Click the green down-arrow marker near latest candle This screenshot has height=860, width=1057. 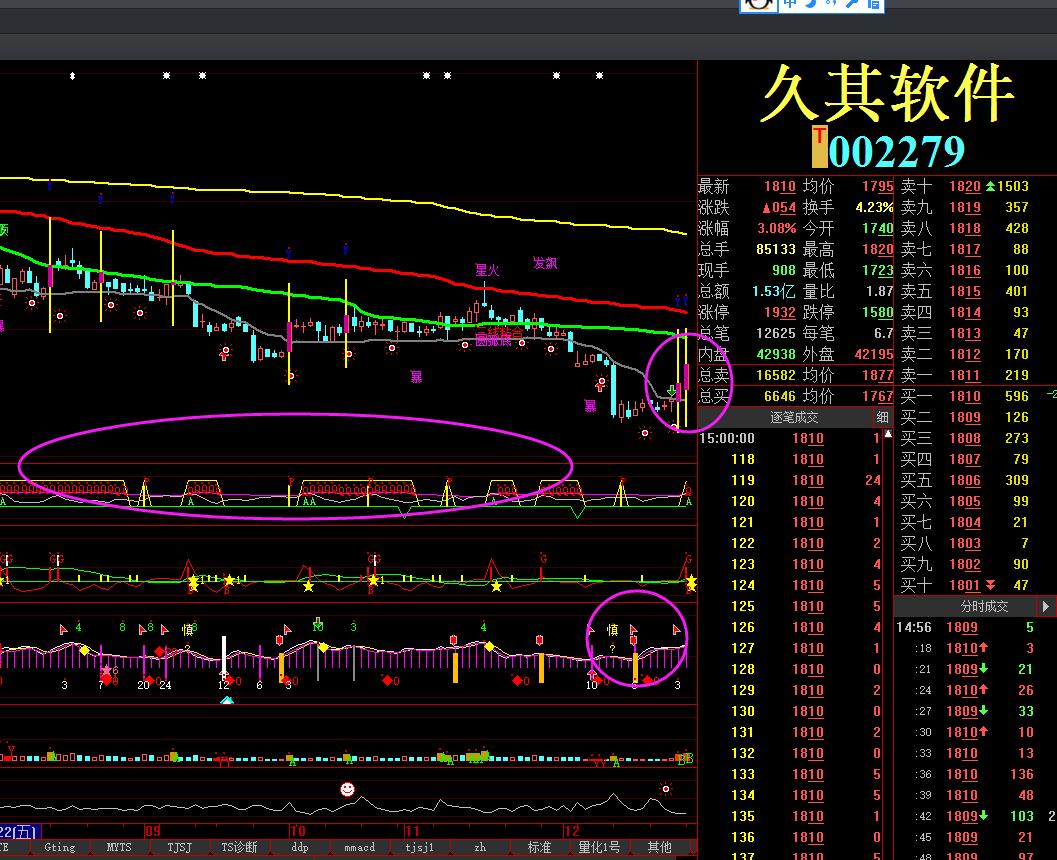coord(671,391)
